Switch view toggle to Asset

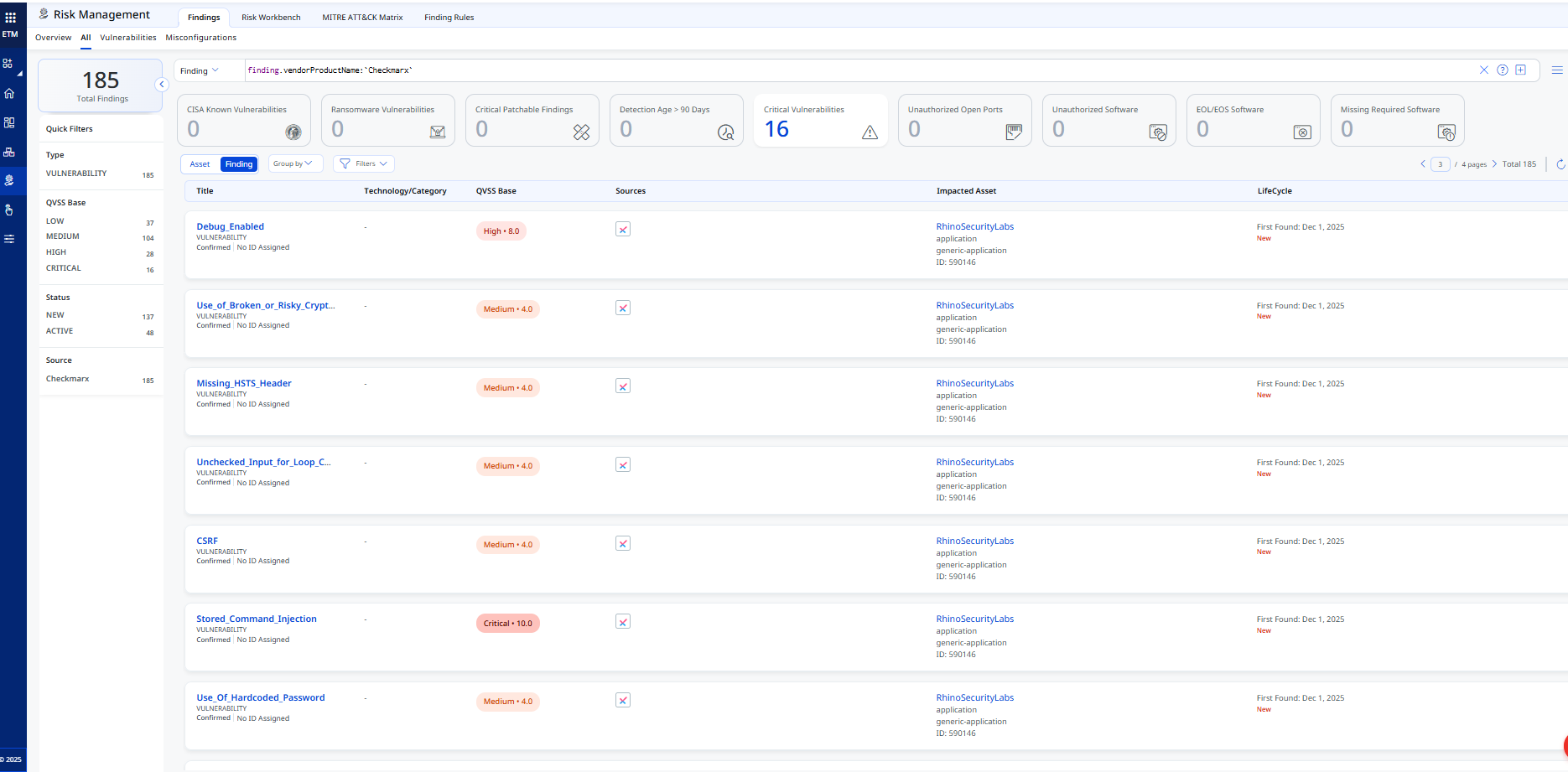(200, 164)
